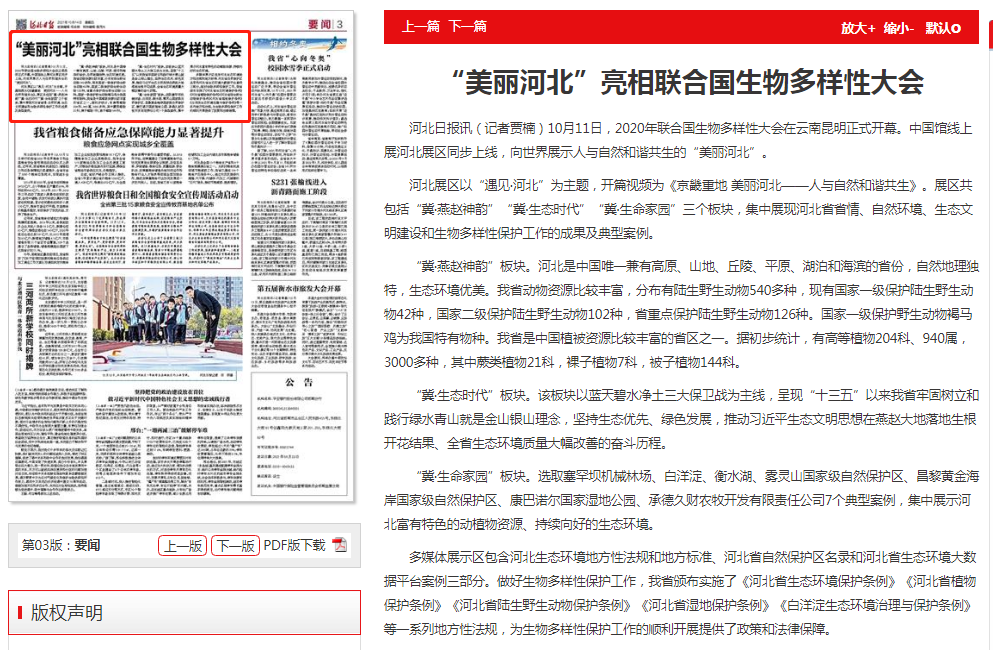Open the previous page with 上一版
Screen dimensions: 993x650
click(x=183, y=545)
